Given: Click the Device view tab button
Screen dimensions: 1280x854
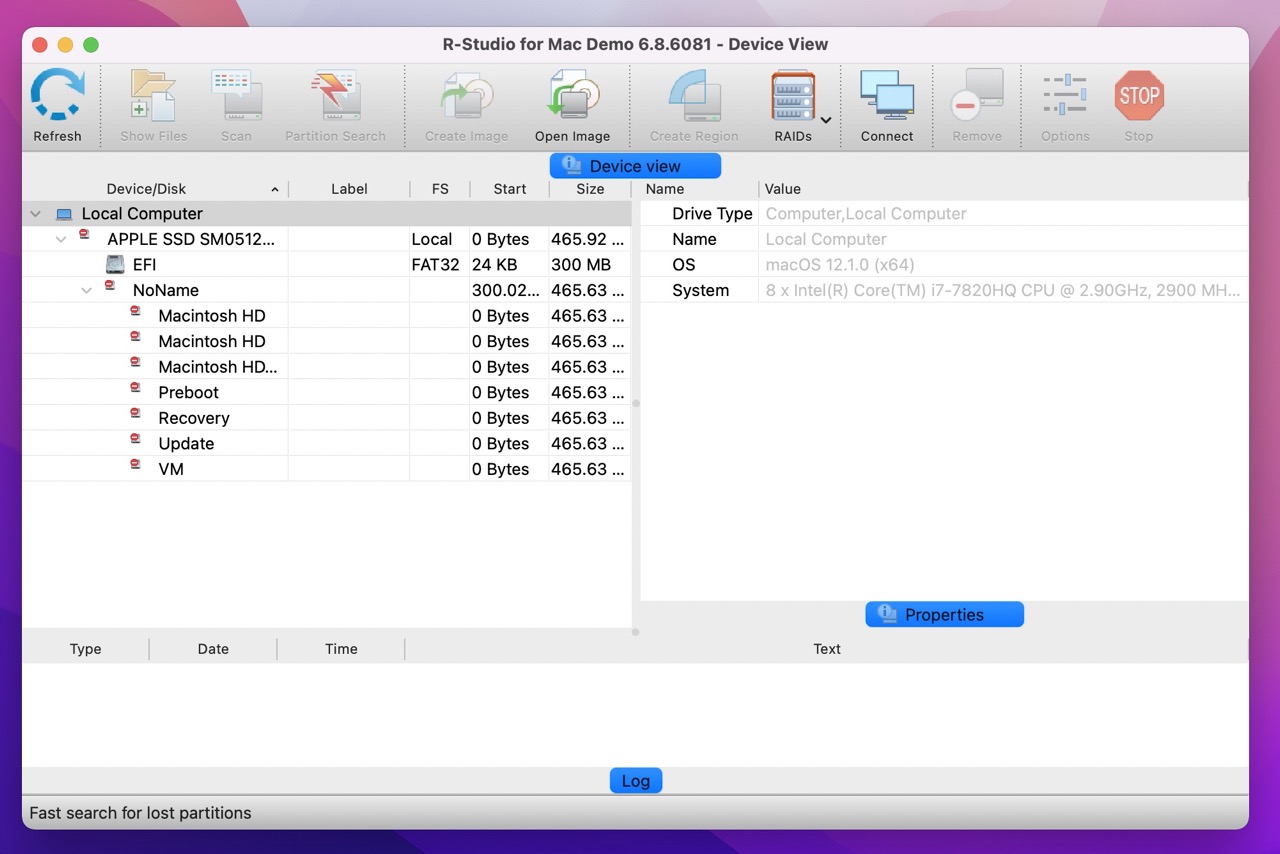Looking at the screenshot, I should [x=635, y=166].
